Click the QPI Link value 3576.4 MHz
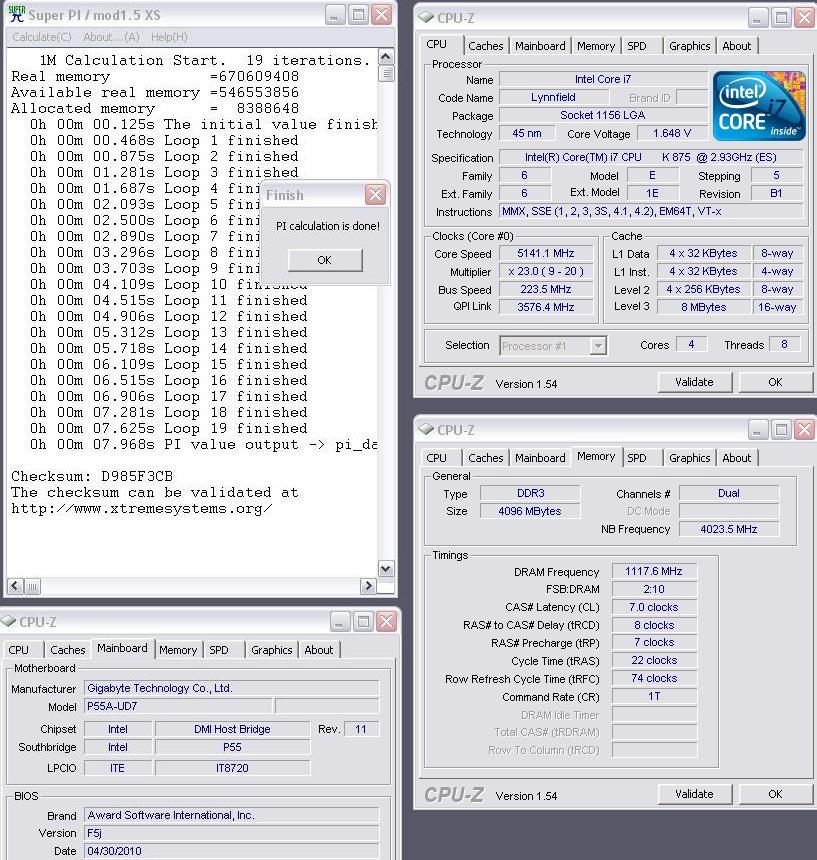The height and width of the screenshot is (860, 817). 546,307
